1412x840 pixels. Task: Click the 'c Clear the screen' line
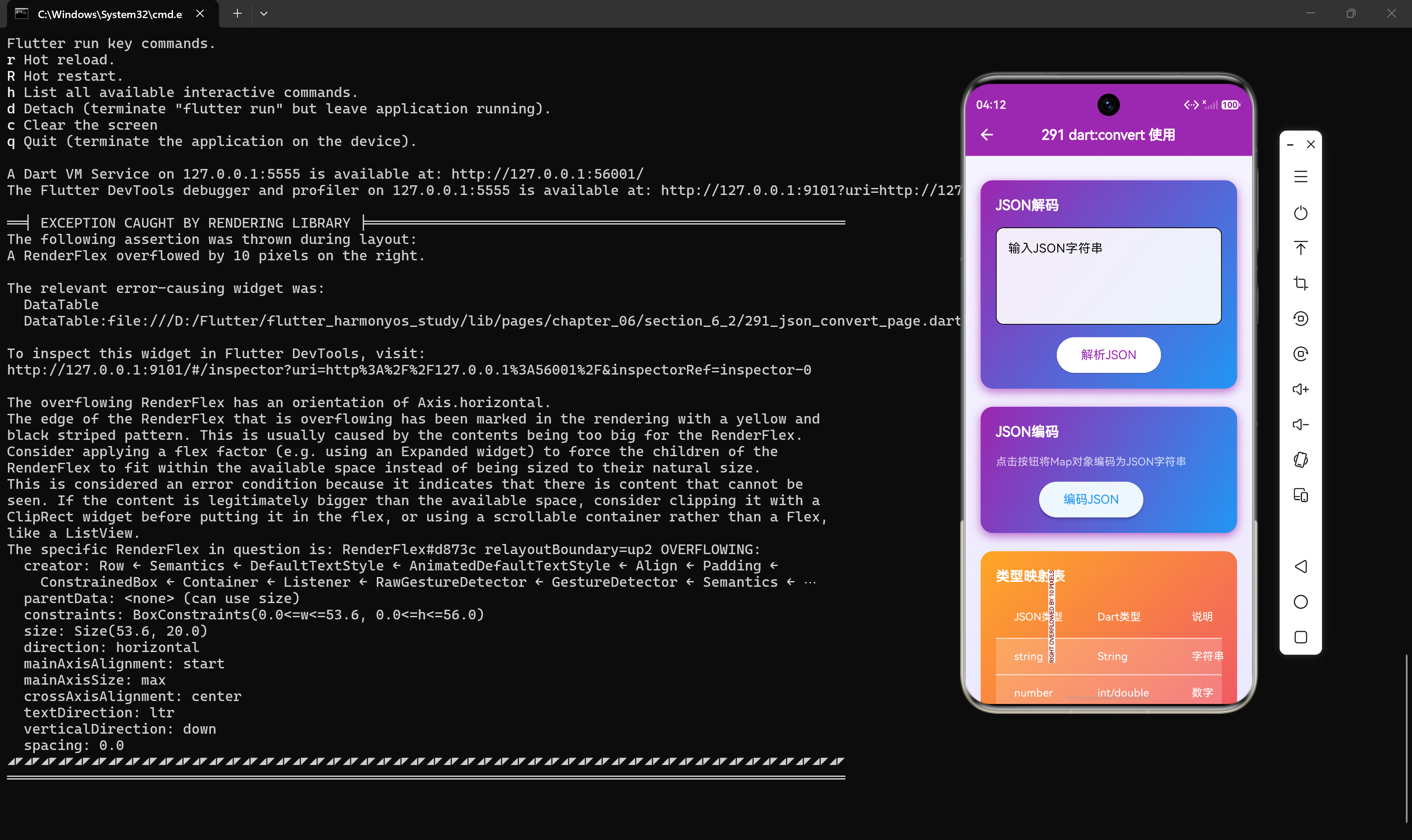click(x=82, y=125)
